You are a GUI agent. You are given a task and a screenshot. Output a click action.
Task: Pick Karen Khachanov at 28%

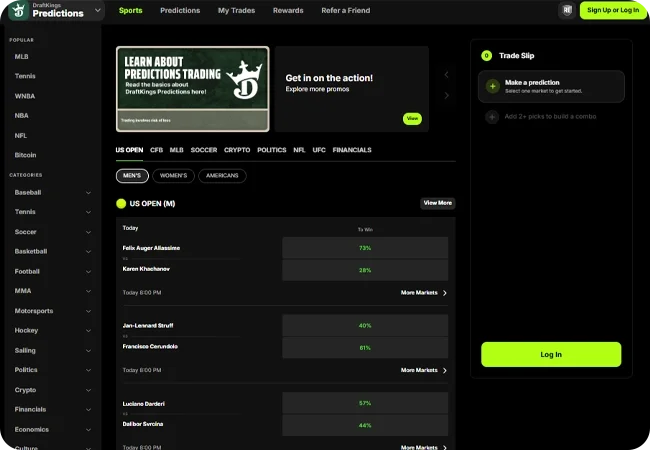tap(365, 270)
